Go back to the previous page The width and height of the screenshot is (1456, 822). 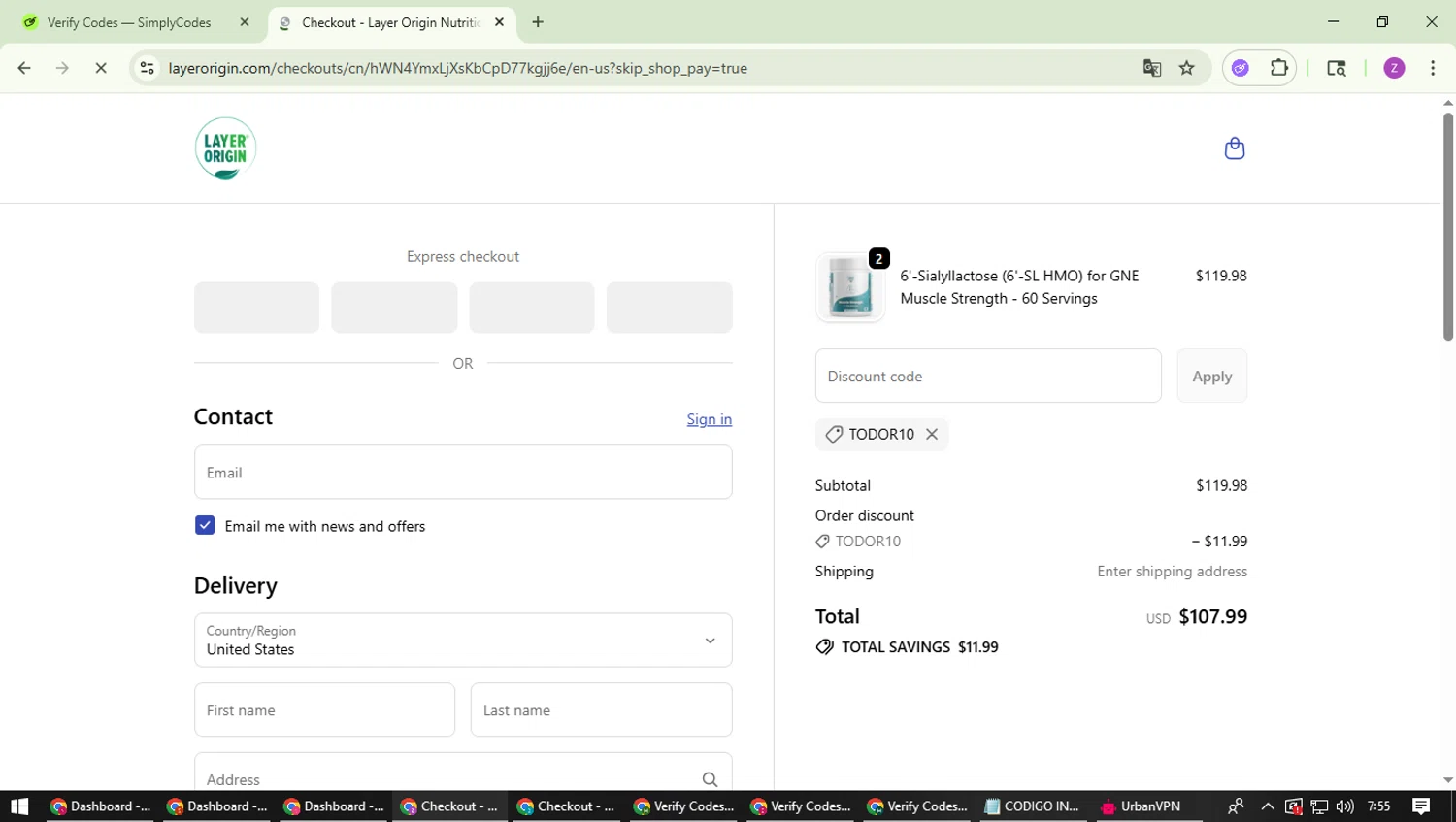coord(24,68)
